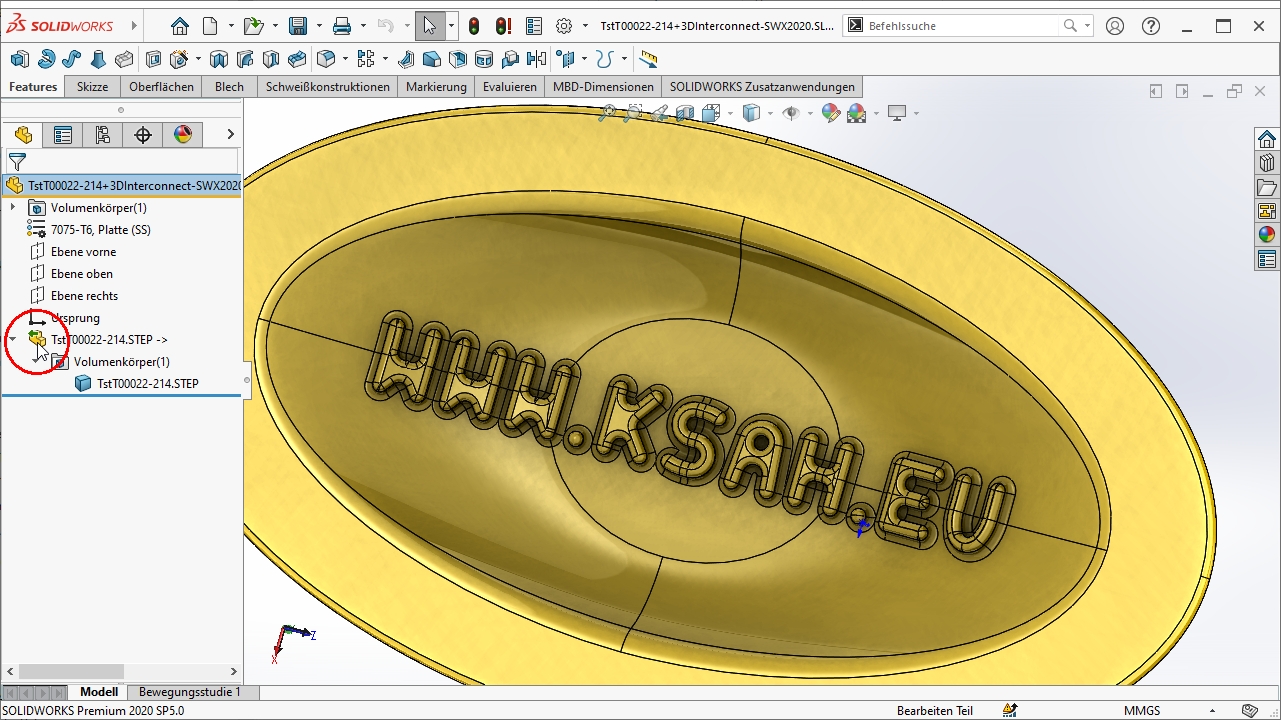This screenshot has height=720, width=1281.
Task: Print the document
Action: click(342, 26)
